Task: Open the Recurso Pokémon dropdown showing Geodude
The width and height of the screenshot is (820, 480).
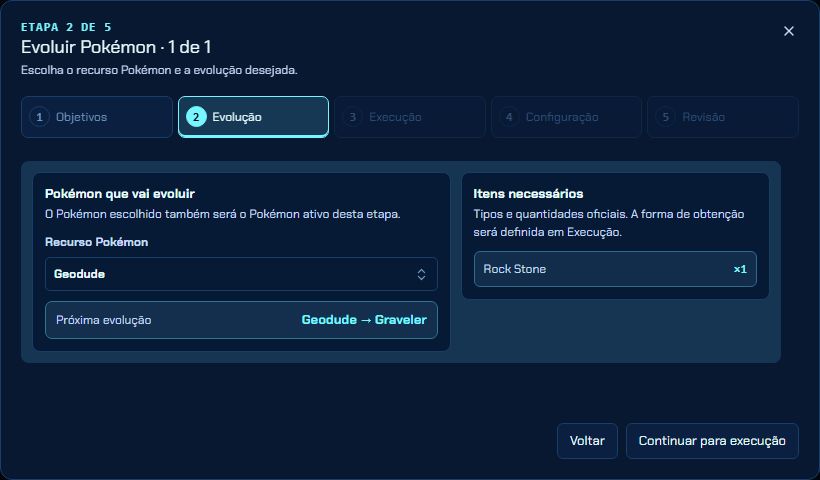Action: point(241,274)
